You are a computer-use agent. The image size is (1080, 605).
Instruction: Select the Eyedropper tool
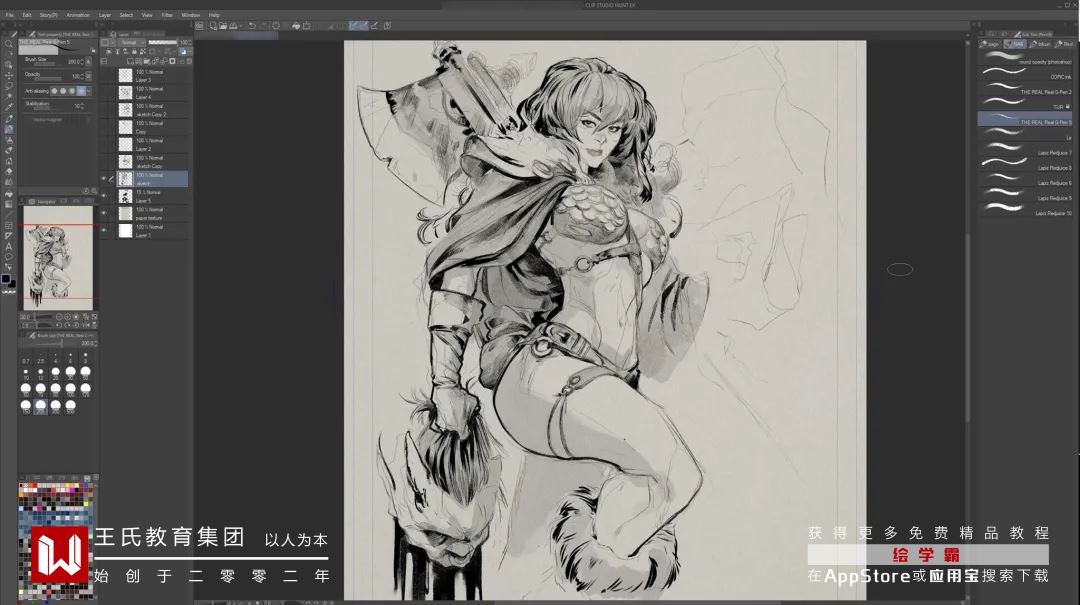click(8, 107)
